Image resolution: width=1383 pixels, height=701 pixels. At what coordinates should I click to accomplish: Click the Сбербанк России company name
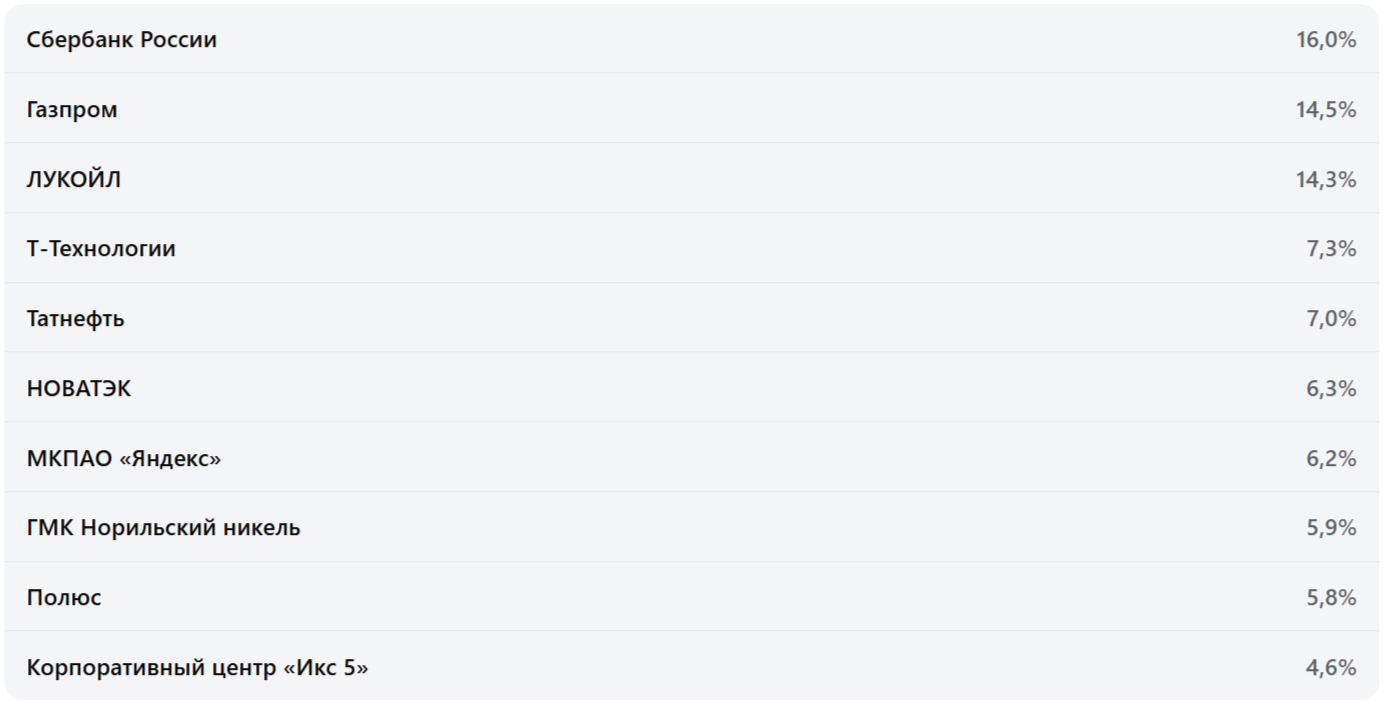pyautogui.click(x=121, y=40)
